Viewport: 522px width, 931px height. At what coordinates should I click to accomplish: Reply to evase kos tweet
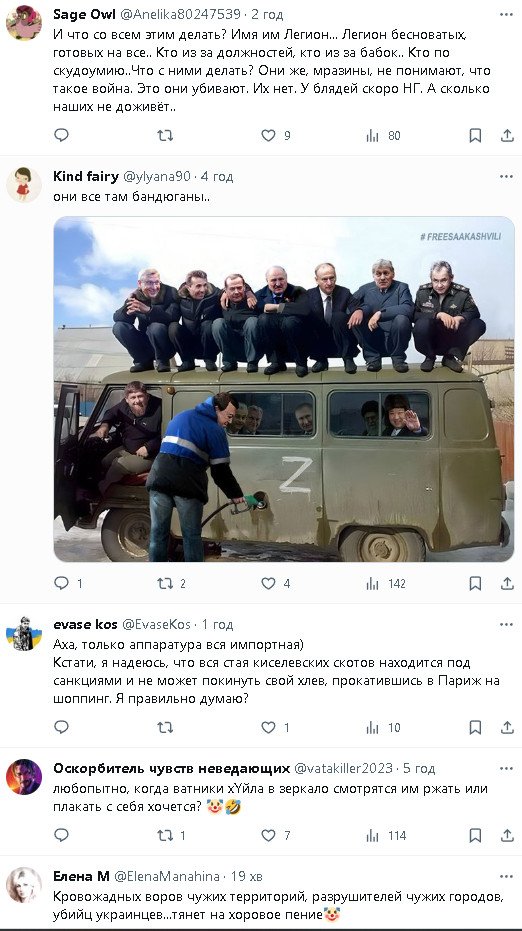pyautogui.click(x=62, y=727)
